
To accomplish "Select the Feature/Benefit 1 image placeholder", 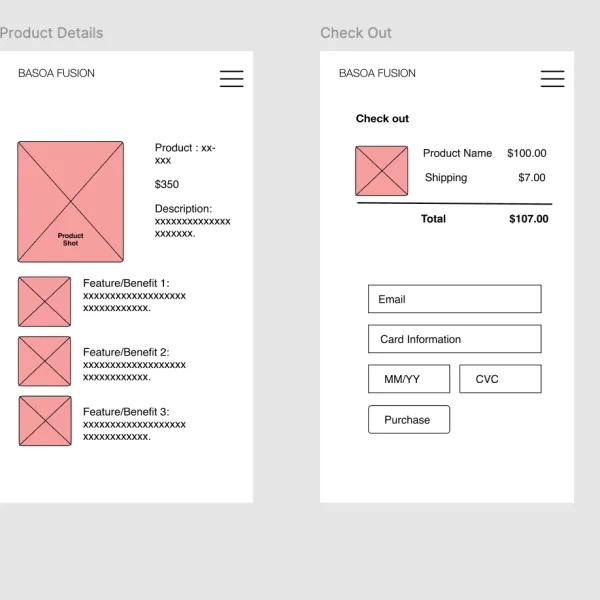I will pyautogui.click(x=44, y=302).
